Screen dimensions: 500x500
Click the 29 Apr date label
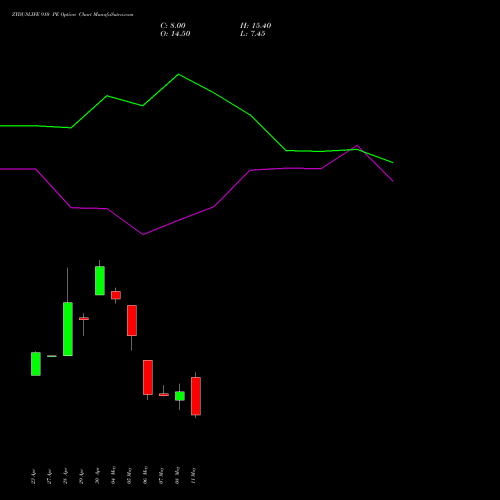point(81,476)
